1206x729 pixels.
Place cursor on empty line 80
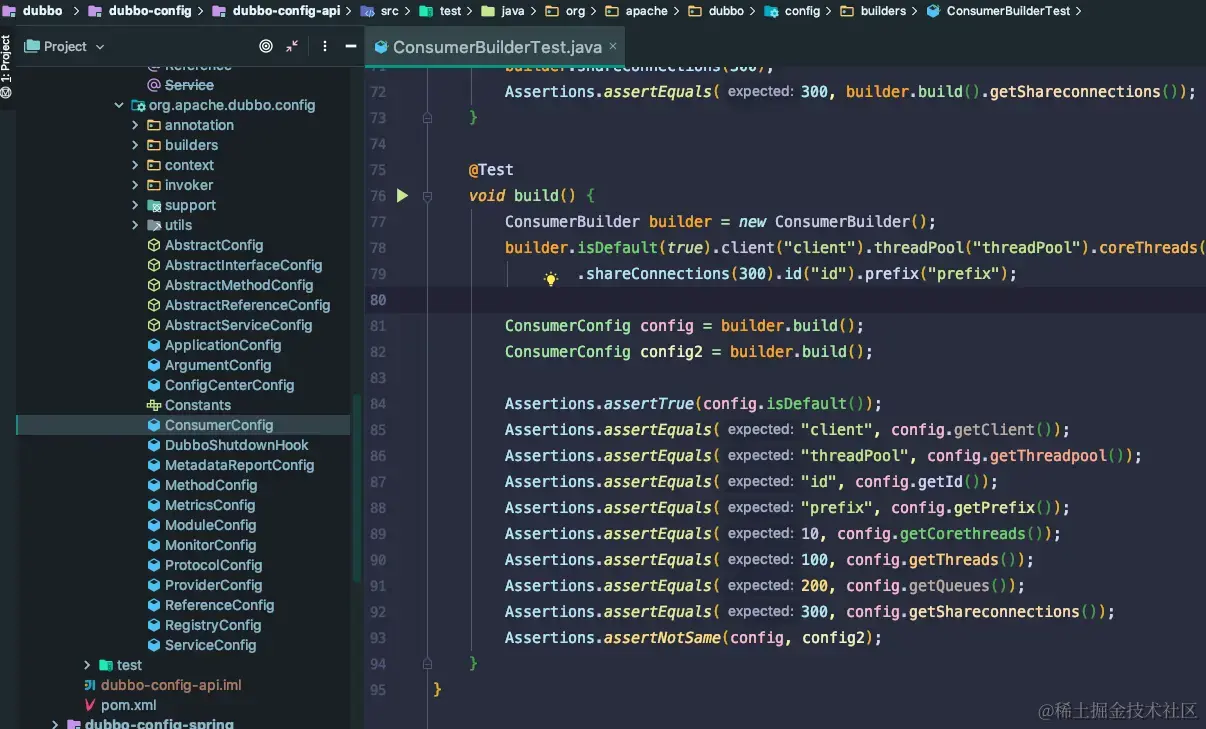pyautogui.click(x=785, y=300)
